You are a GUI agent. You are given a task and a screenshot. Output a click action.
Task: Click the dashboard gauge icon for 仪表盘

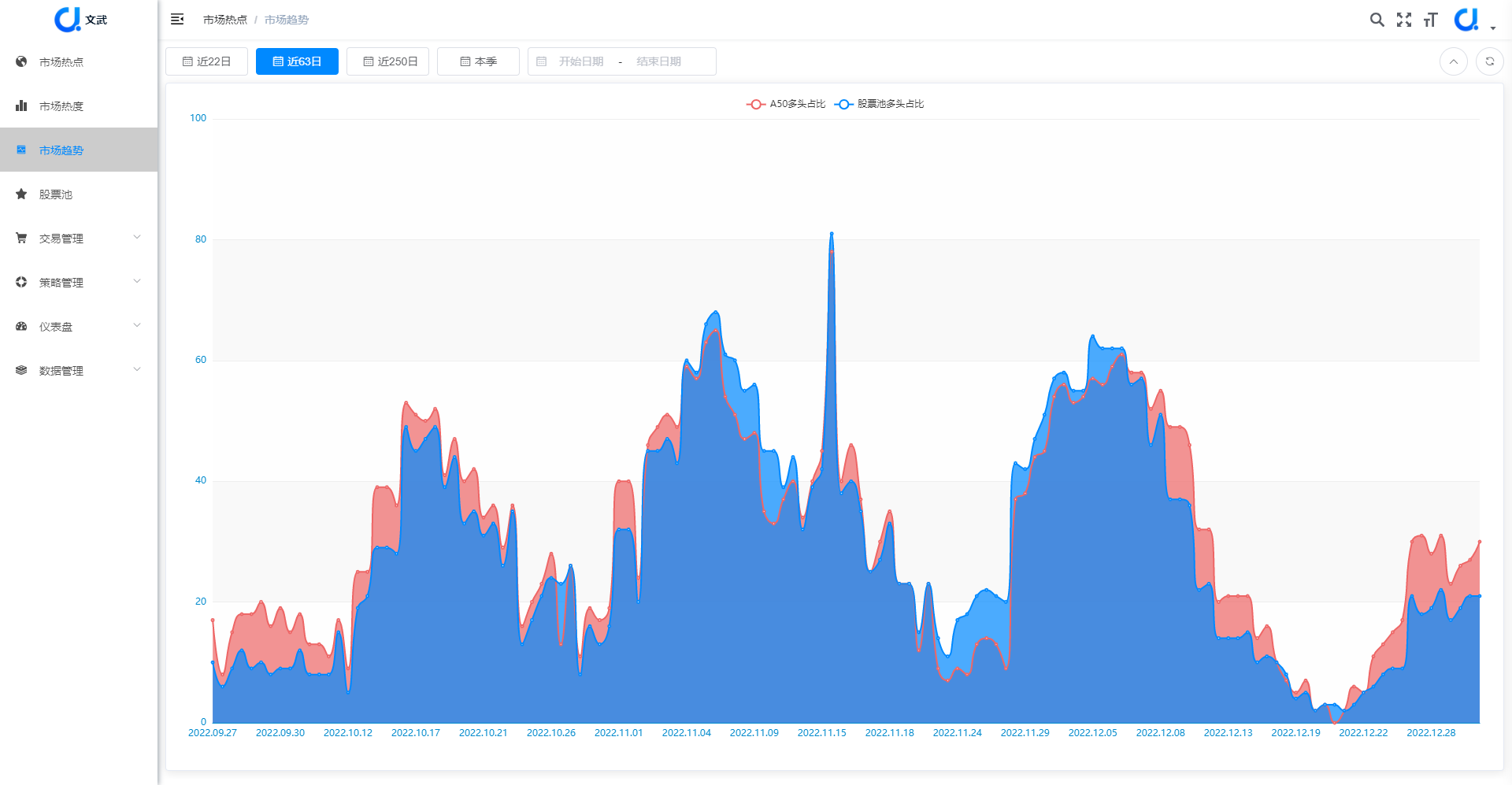point(21,326)
